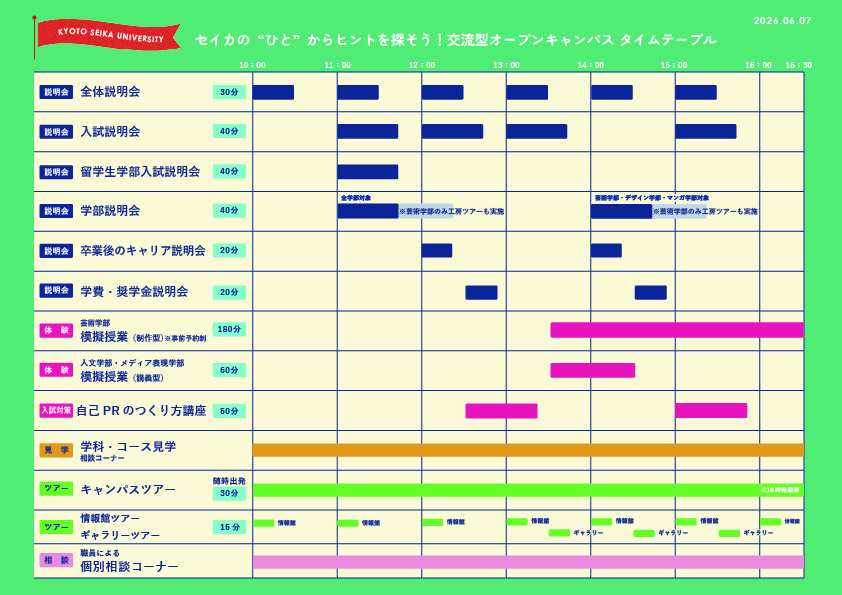Click the 10:00 time marker
The image size is (842, 595).
click(x=253, y=65)
